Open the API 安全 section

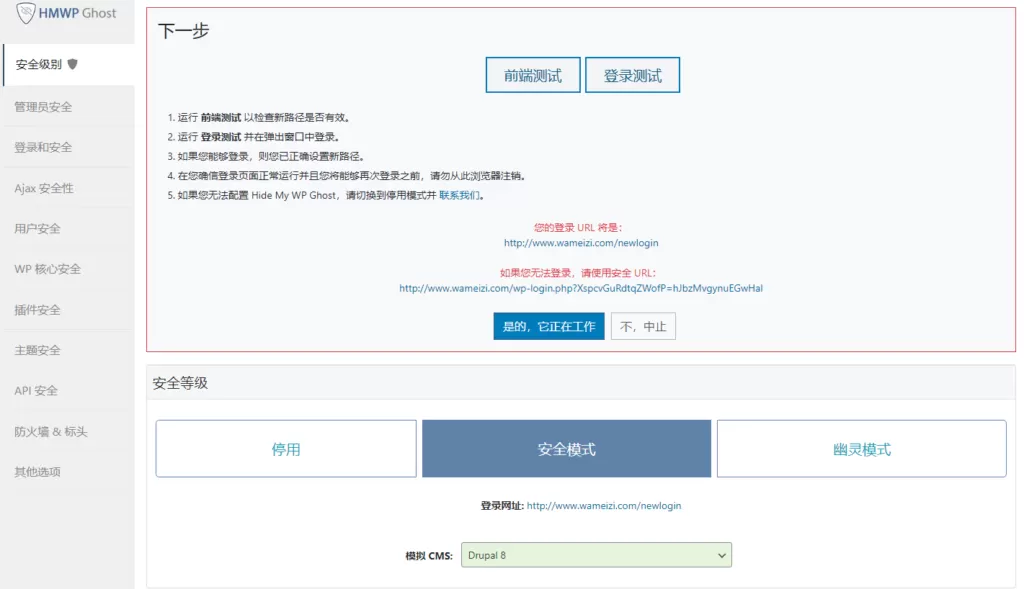pos(43,390)
